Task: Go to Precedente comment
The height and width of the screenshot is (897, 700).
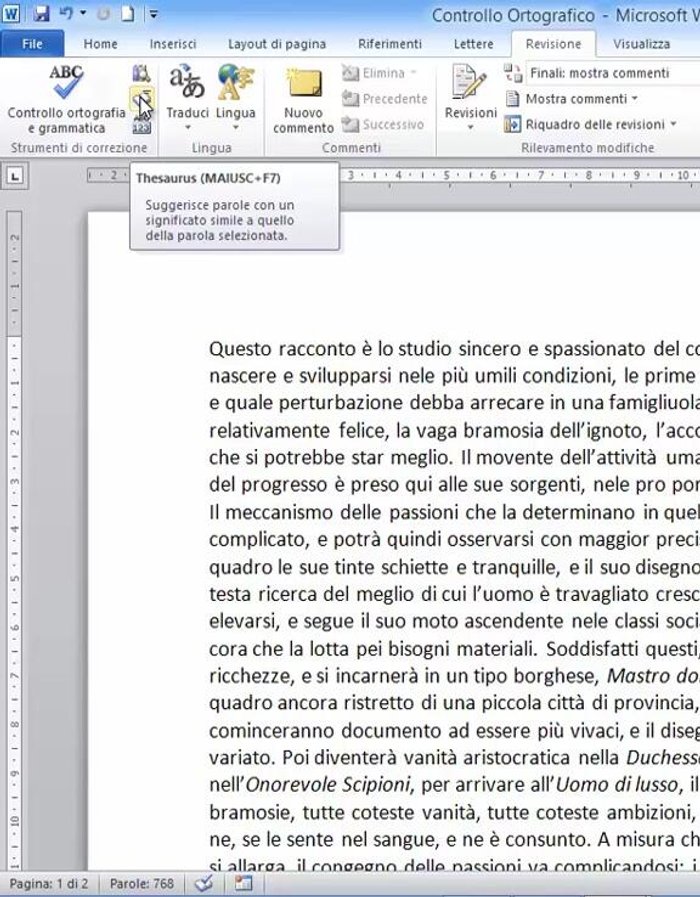Action: click(x=384, y=99)
